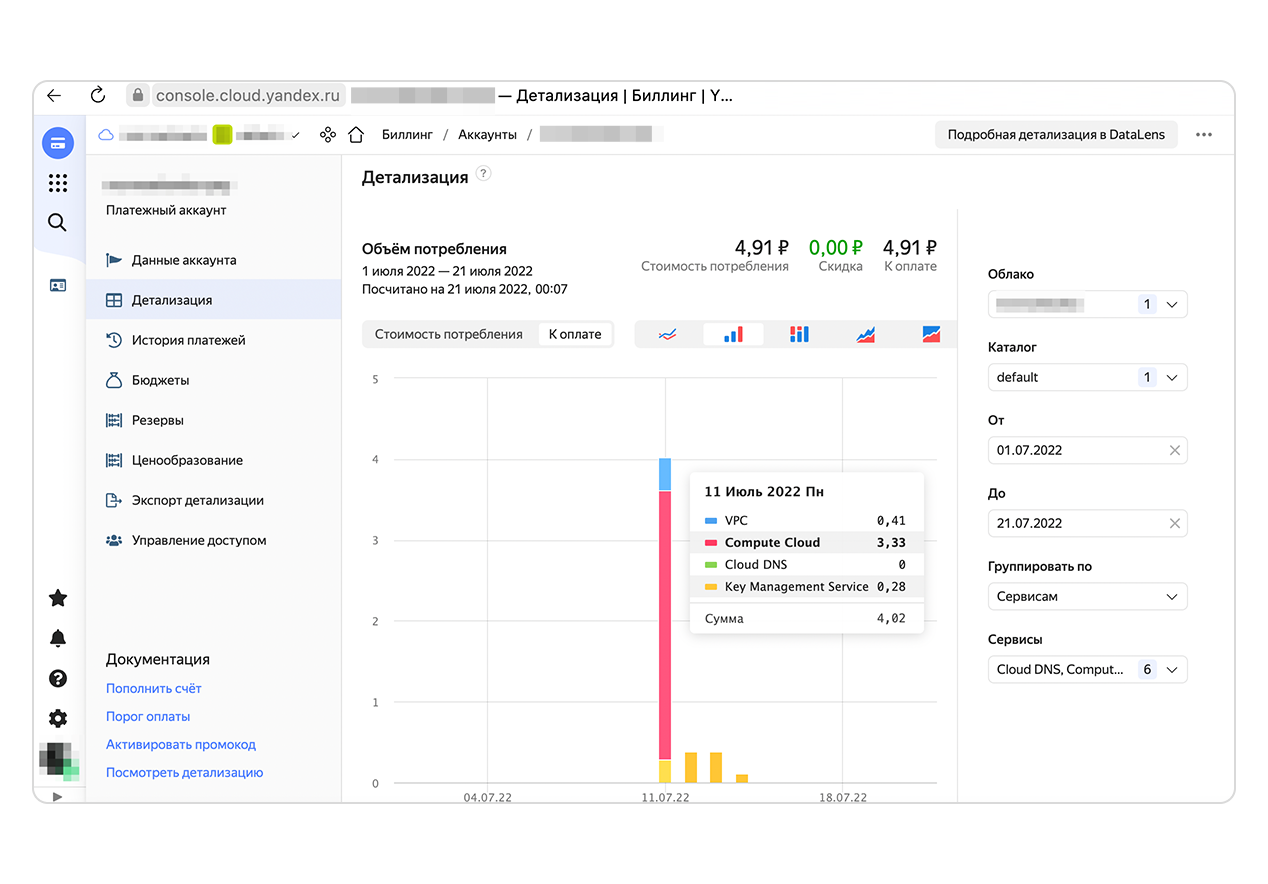The height and width of the screenshot is (884, 1268).
Task: Click the green 0,00 ₽ discount amount
Action: (835, 248)
